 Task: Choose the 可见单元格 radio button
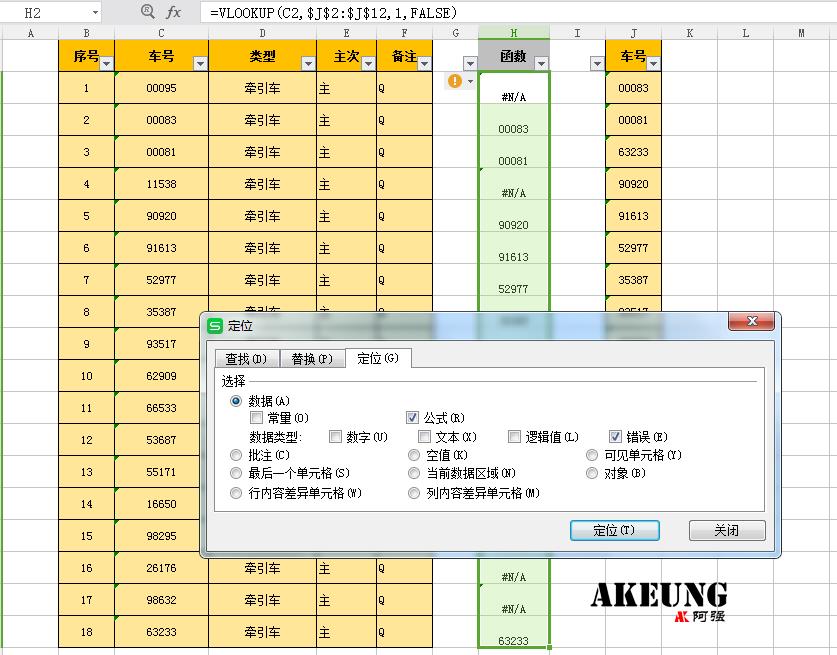pos(593,455)
